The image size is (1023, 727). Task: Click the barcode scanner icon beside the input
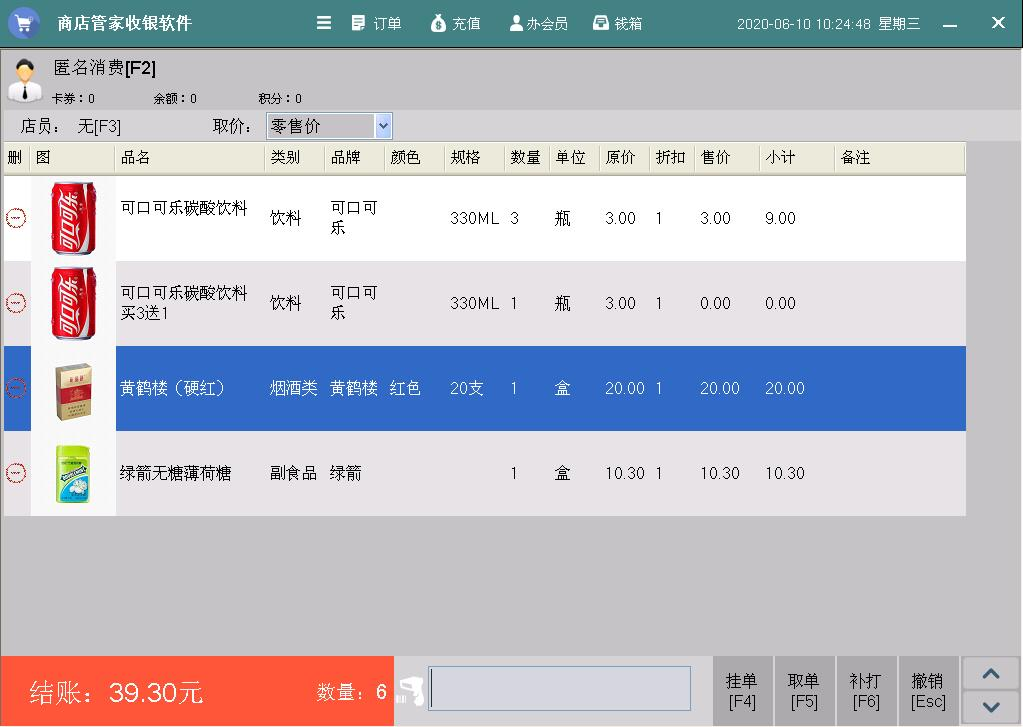(x=411, y=688)
